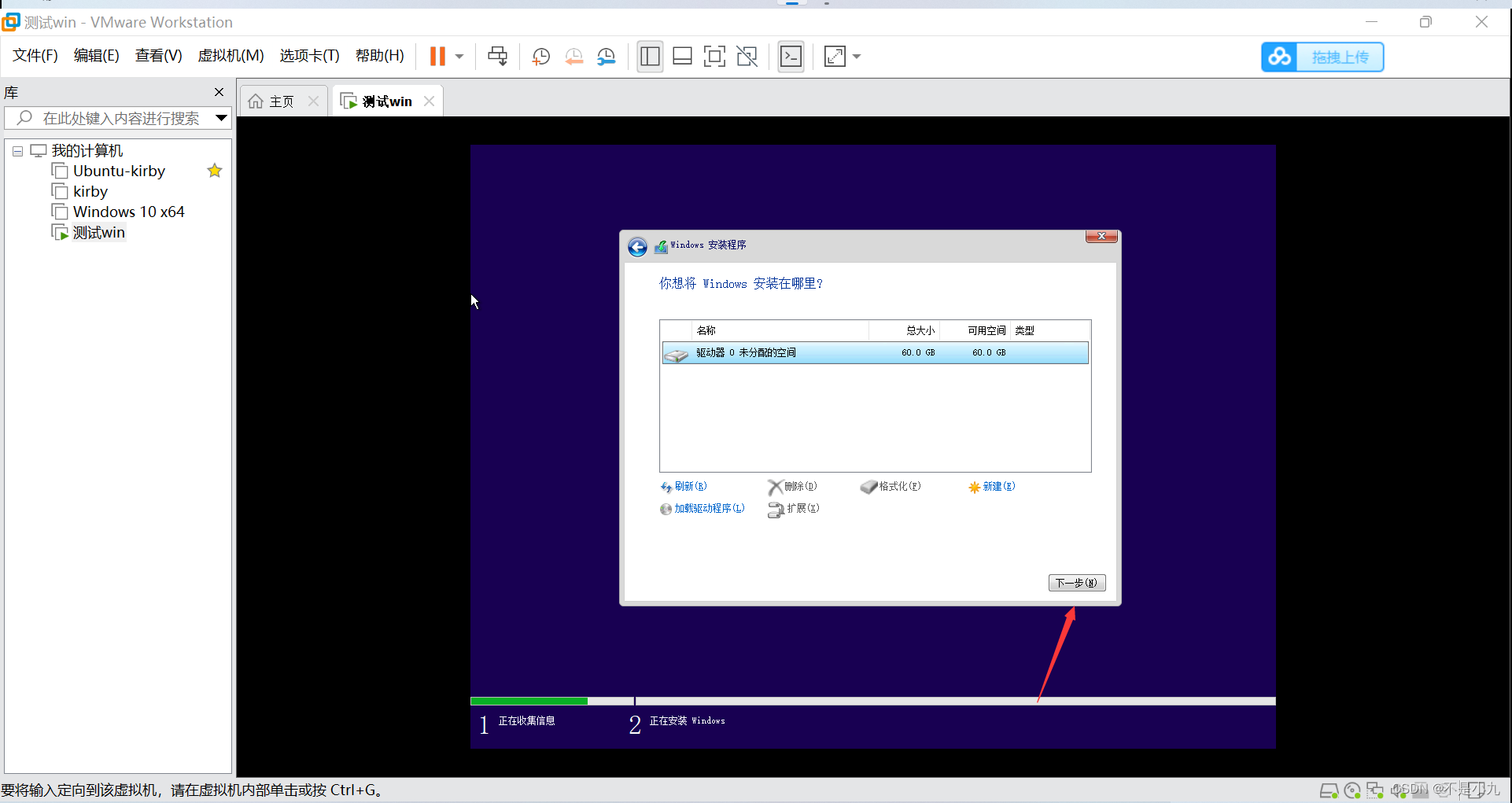Click the CD/DVD drive status icon
The image size is (1512, 803).
(1352, 790)
